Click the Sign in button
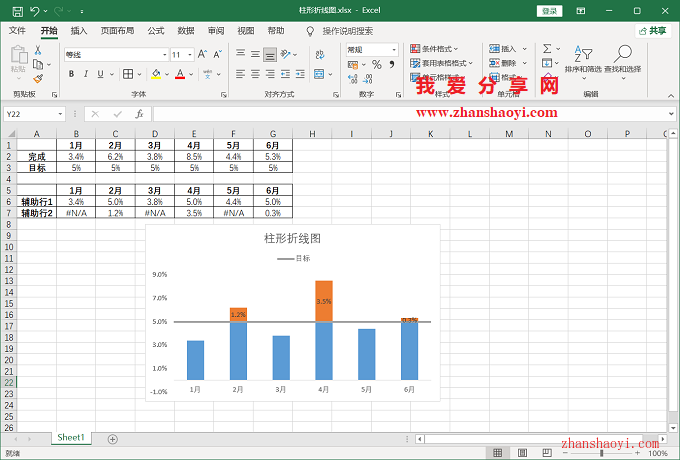Image resolution: width=680 pixels, height=460 pixels. pos(549,11)
